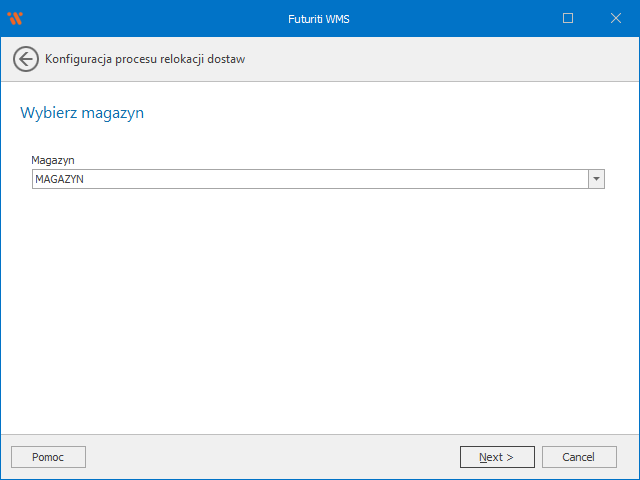The image size is (640, 480).
Task: Maximize the Futuriti WMS window
Action: 568,18
